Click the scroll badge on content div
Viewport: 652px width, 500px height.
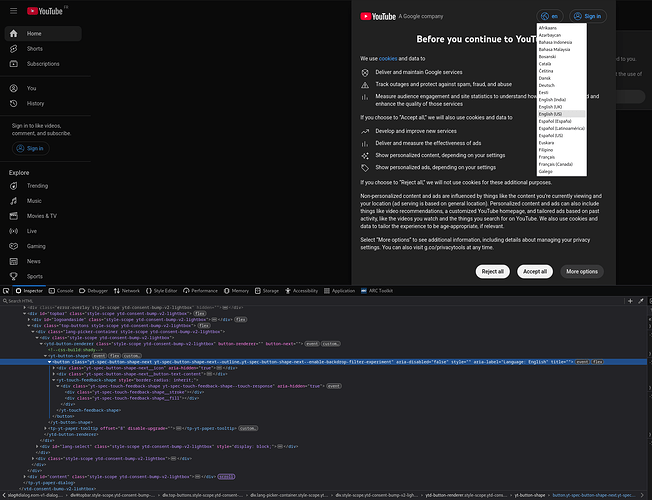[x=226, y=477]
